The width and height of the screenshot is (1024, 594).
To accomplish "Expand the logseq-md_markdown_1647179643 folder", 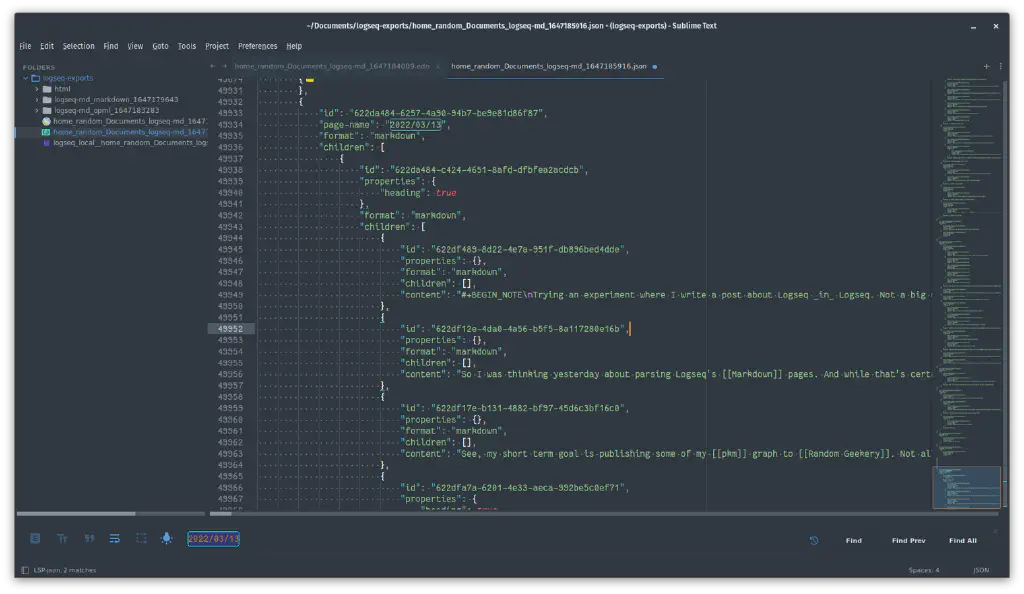I will click(36, 99).
